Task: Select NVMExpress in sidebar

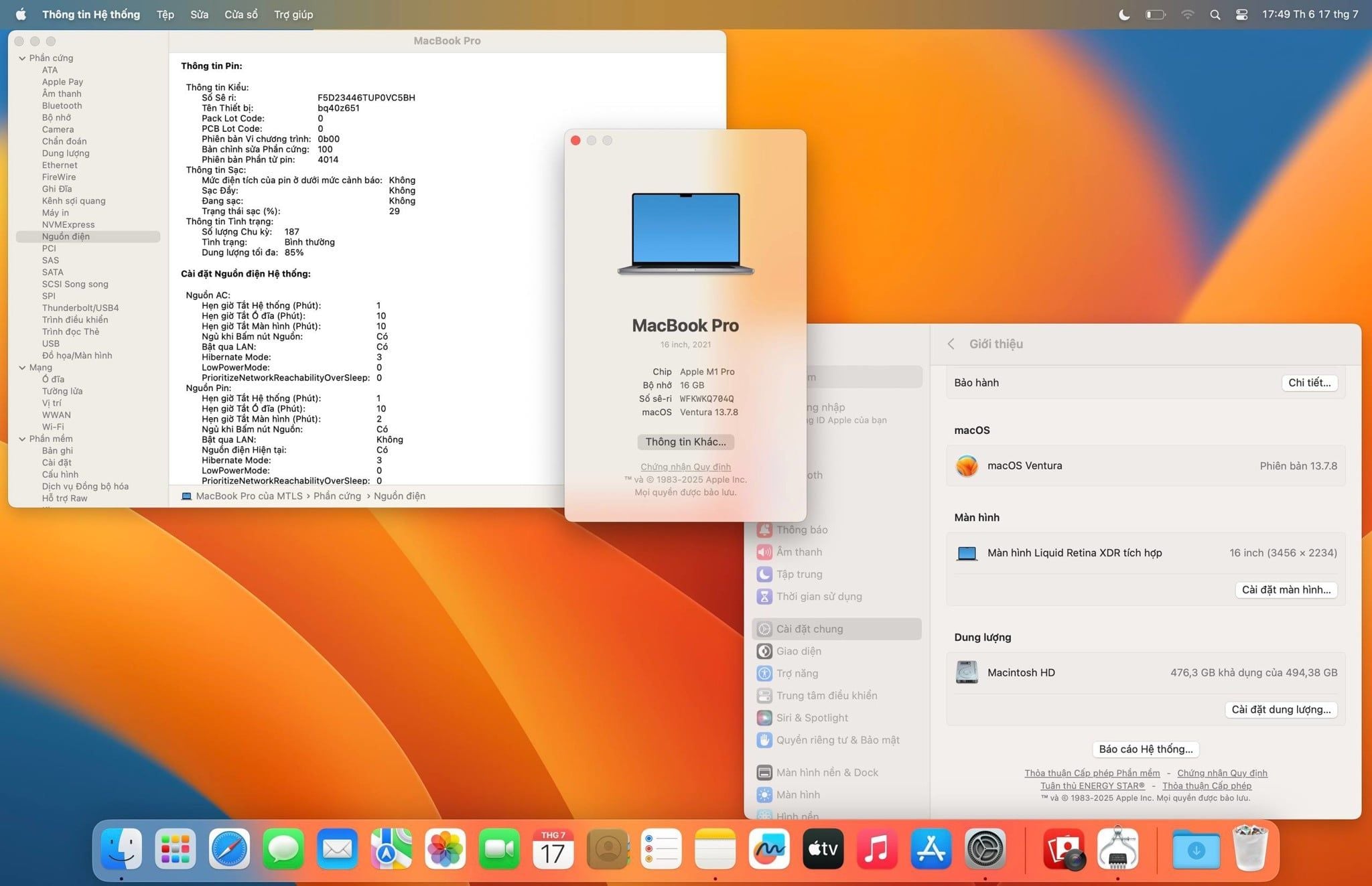Action: [68, 224]
